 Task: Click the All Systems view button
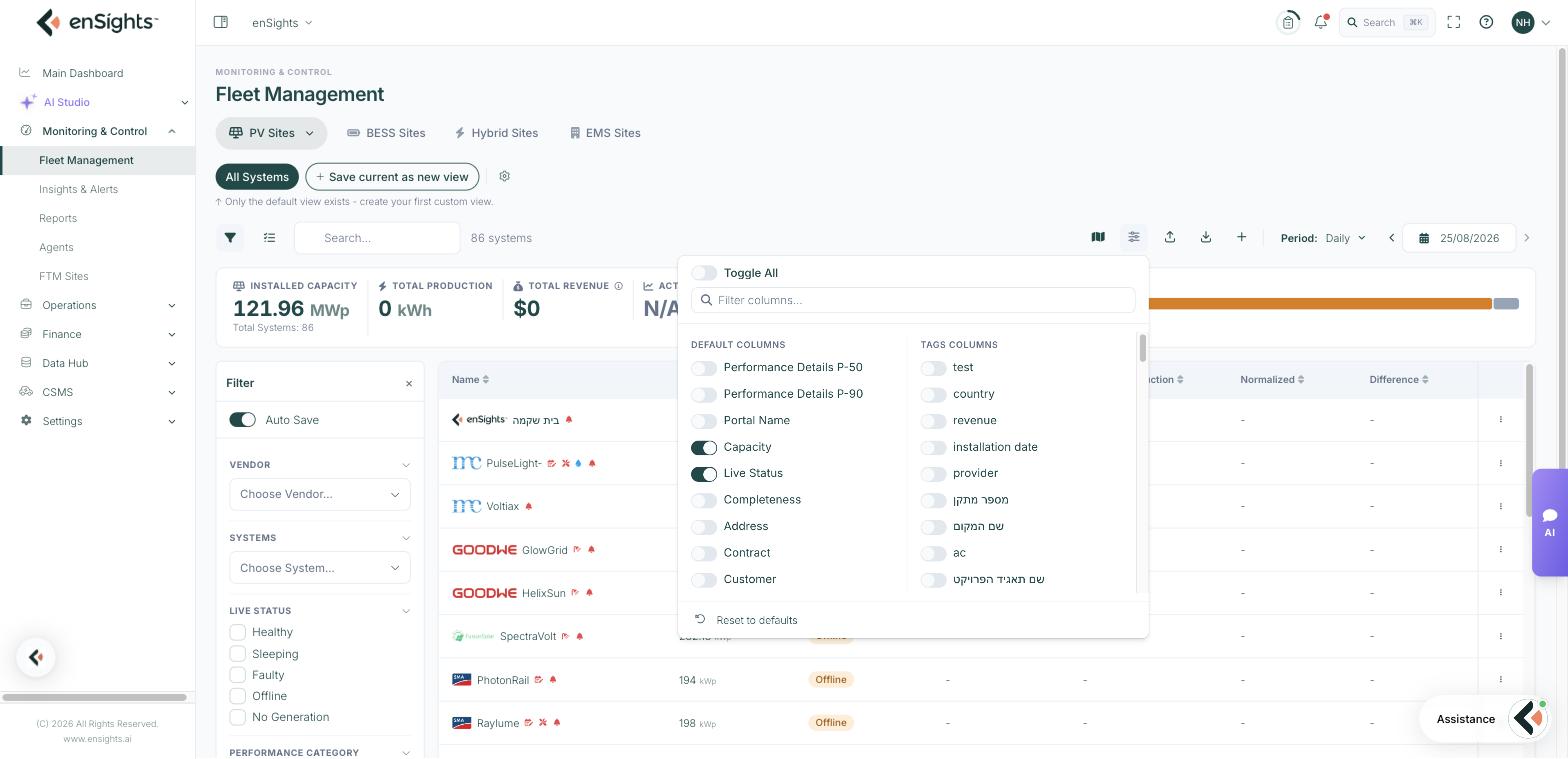pos(257,177)
